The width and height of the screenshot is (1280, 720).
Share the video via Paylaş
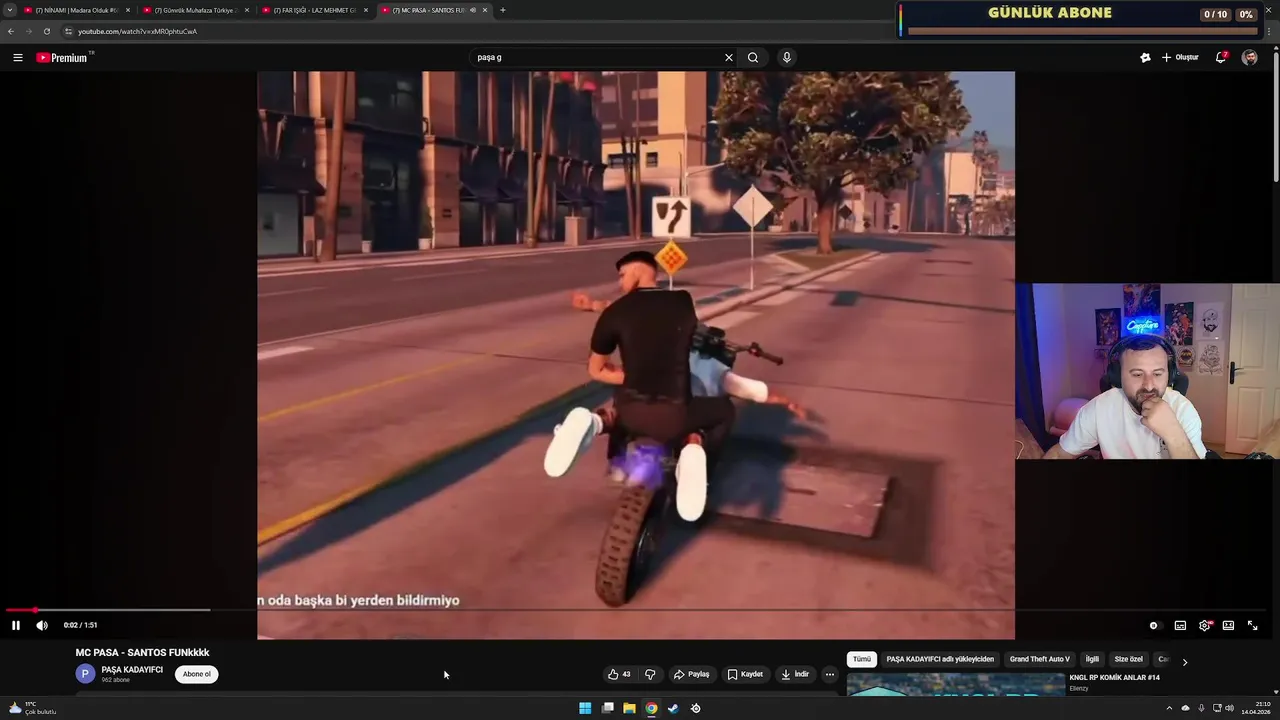pos(691,674)
